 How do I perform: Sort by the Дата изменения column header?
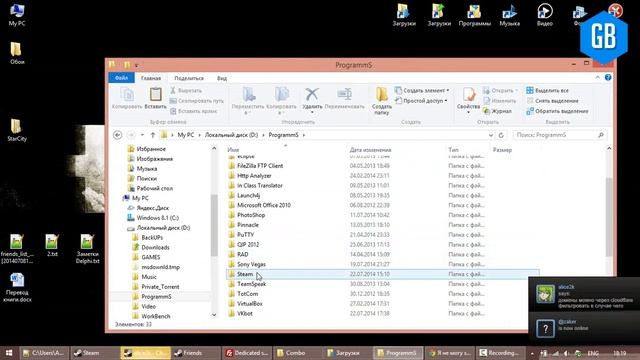pyautogui.click(x=370, y=150)
